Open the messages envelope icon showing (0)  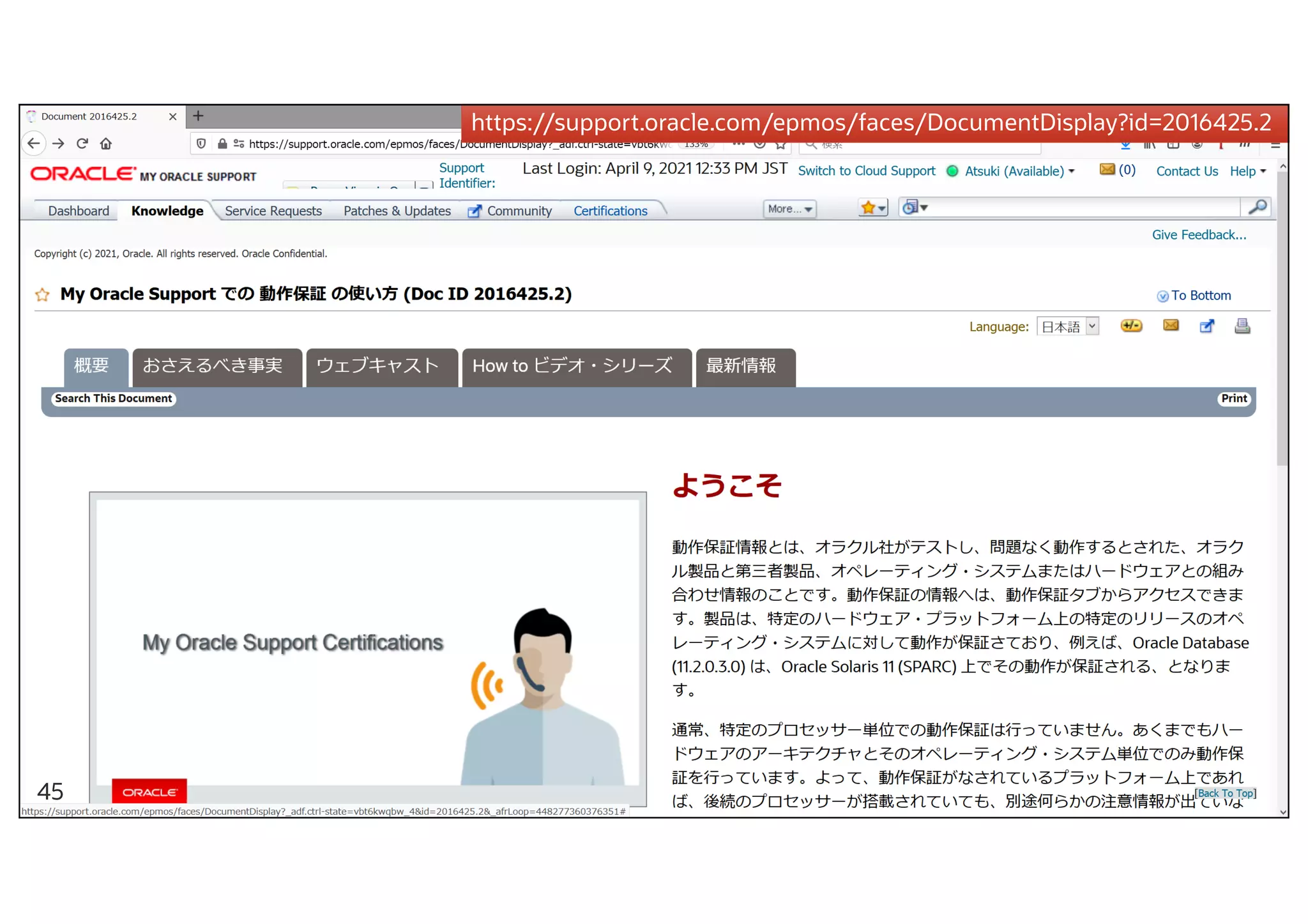(x=1107, y=170)
